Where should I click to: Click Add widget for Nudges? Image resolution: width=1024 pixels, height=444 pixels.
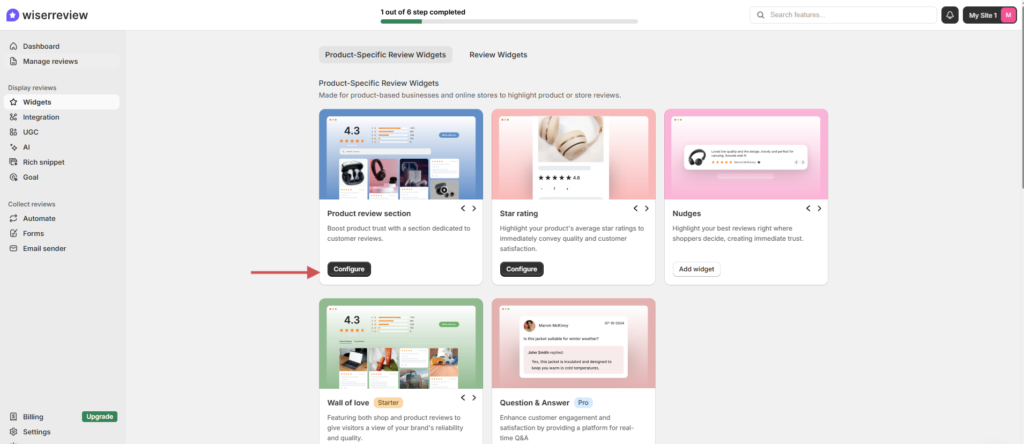pyautogui.click(x=696, y=269)
